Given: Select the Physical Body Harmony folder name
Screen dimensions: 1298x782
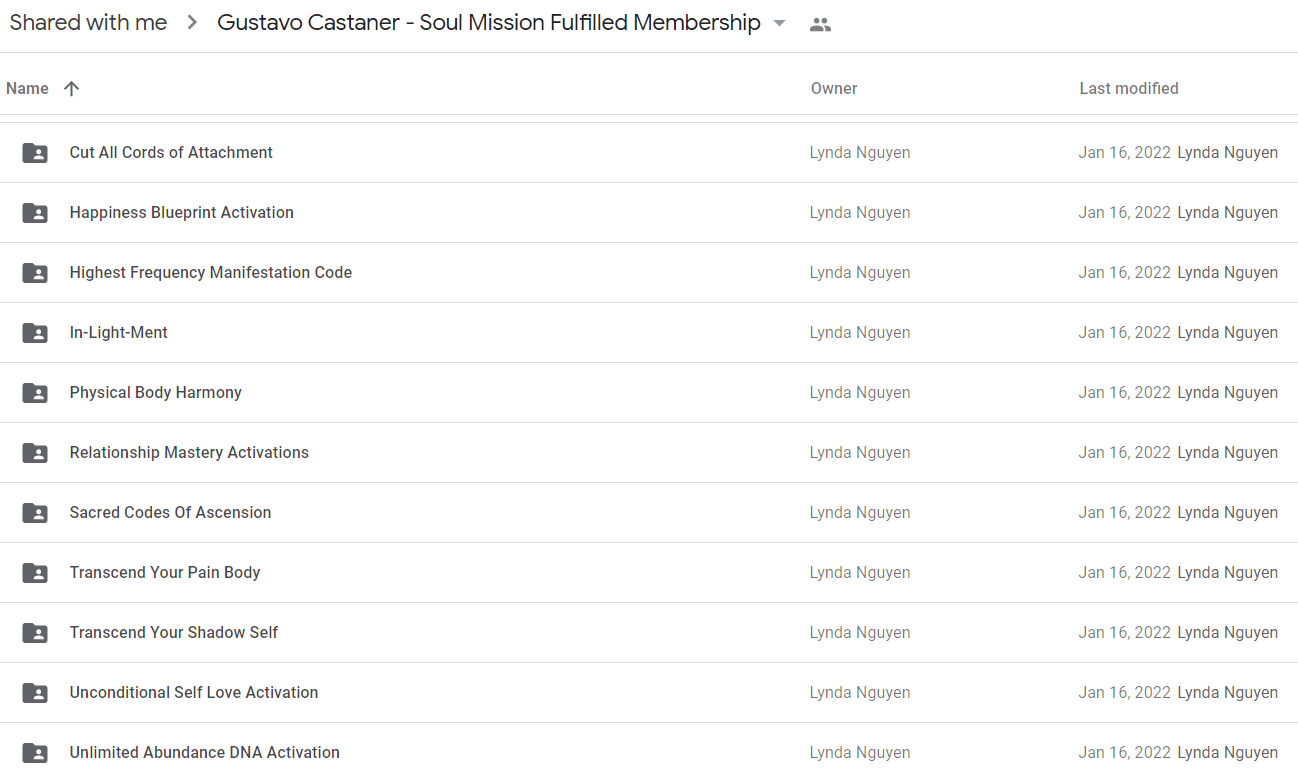Looking at the screenshot, I should 156,392.
